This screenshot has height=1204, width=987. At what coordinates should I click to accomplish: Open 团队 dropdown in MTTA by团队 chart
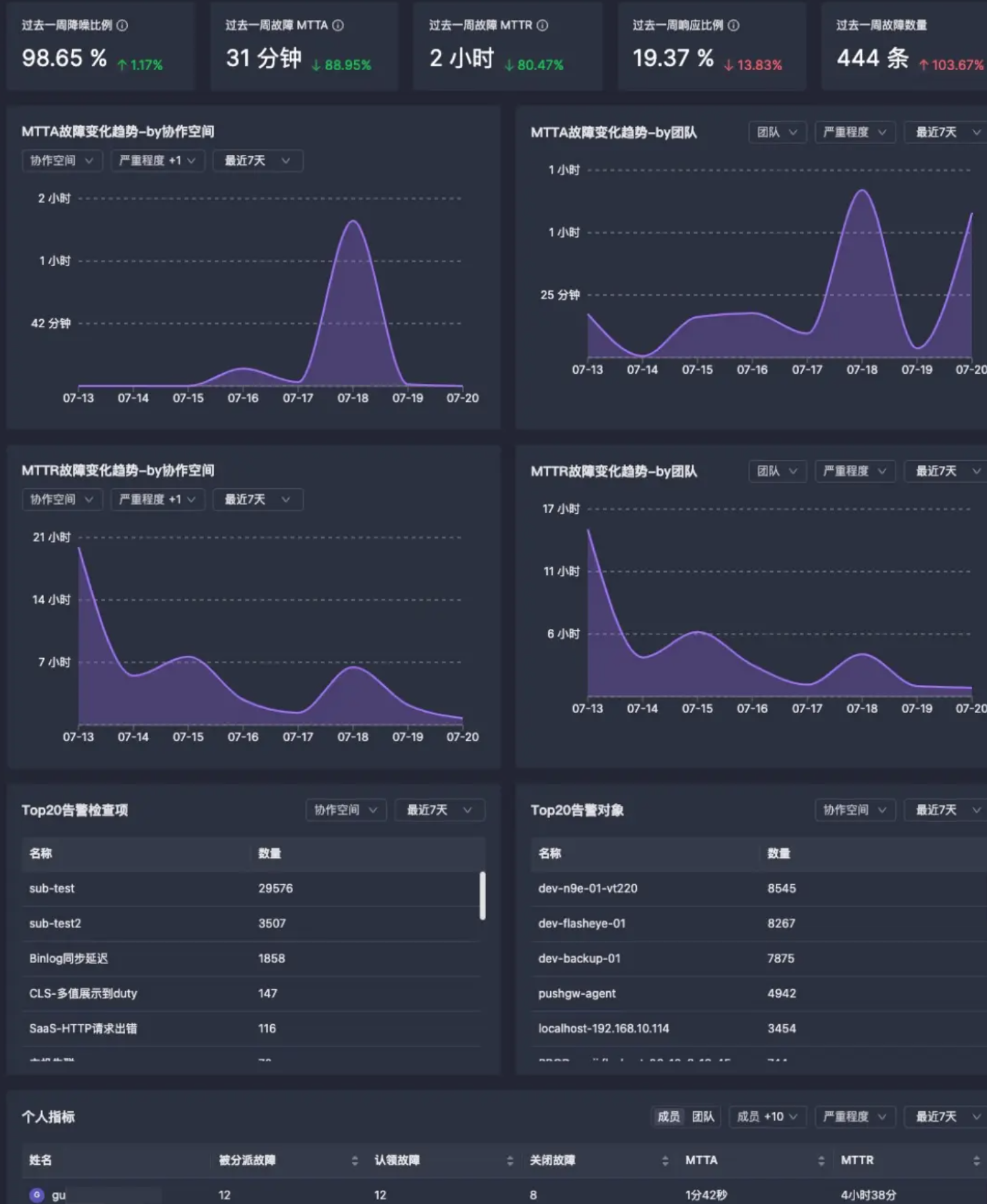point(777,133)
